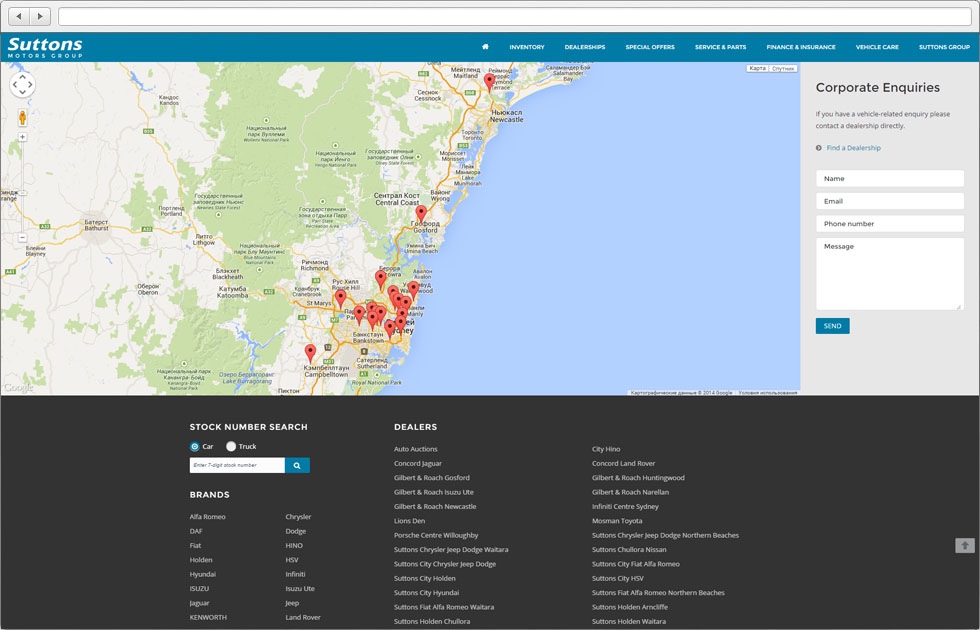Open the Inventory menu

[x=526, y=47]
